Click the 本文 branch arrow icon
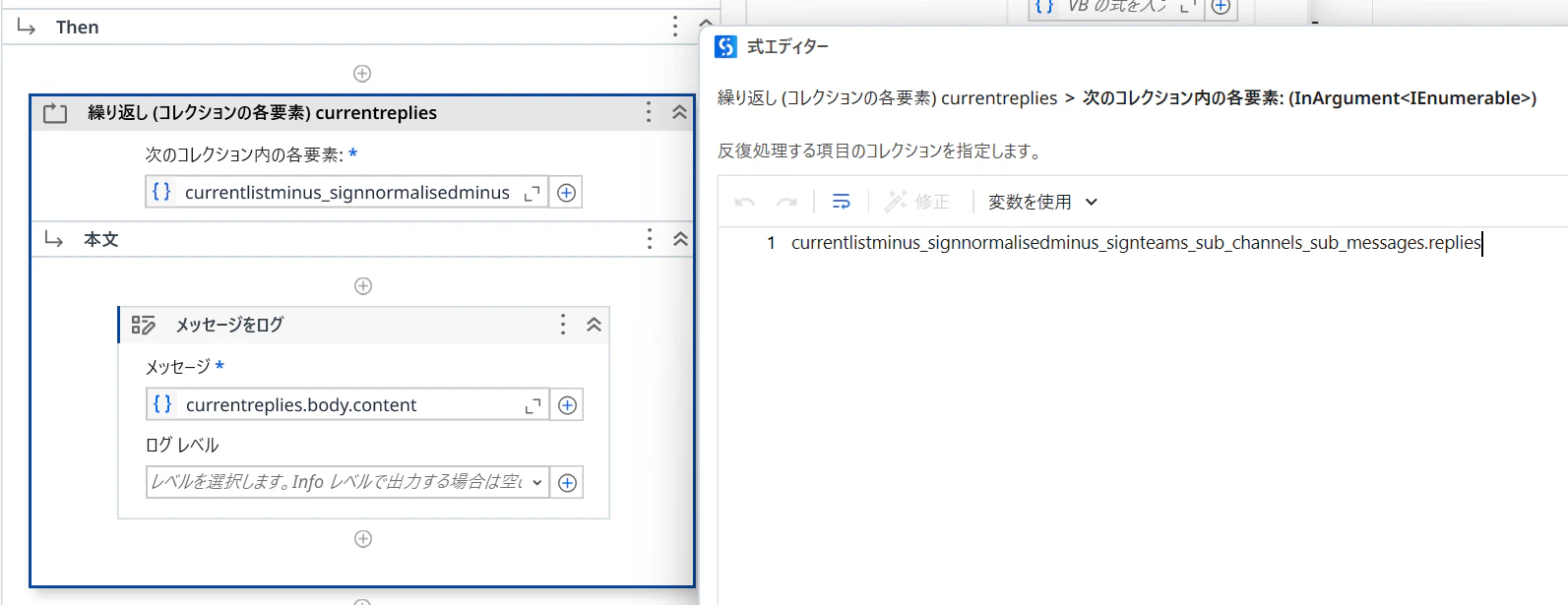This screenshot has width=1568, height=605. point(54,239)
